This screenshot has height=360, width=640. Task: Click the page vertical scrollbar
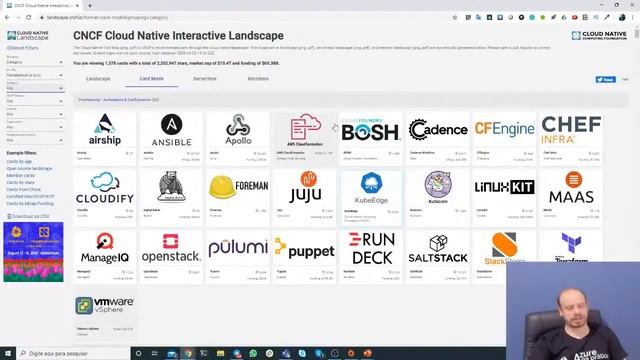click(637, 34)
